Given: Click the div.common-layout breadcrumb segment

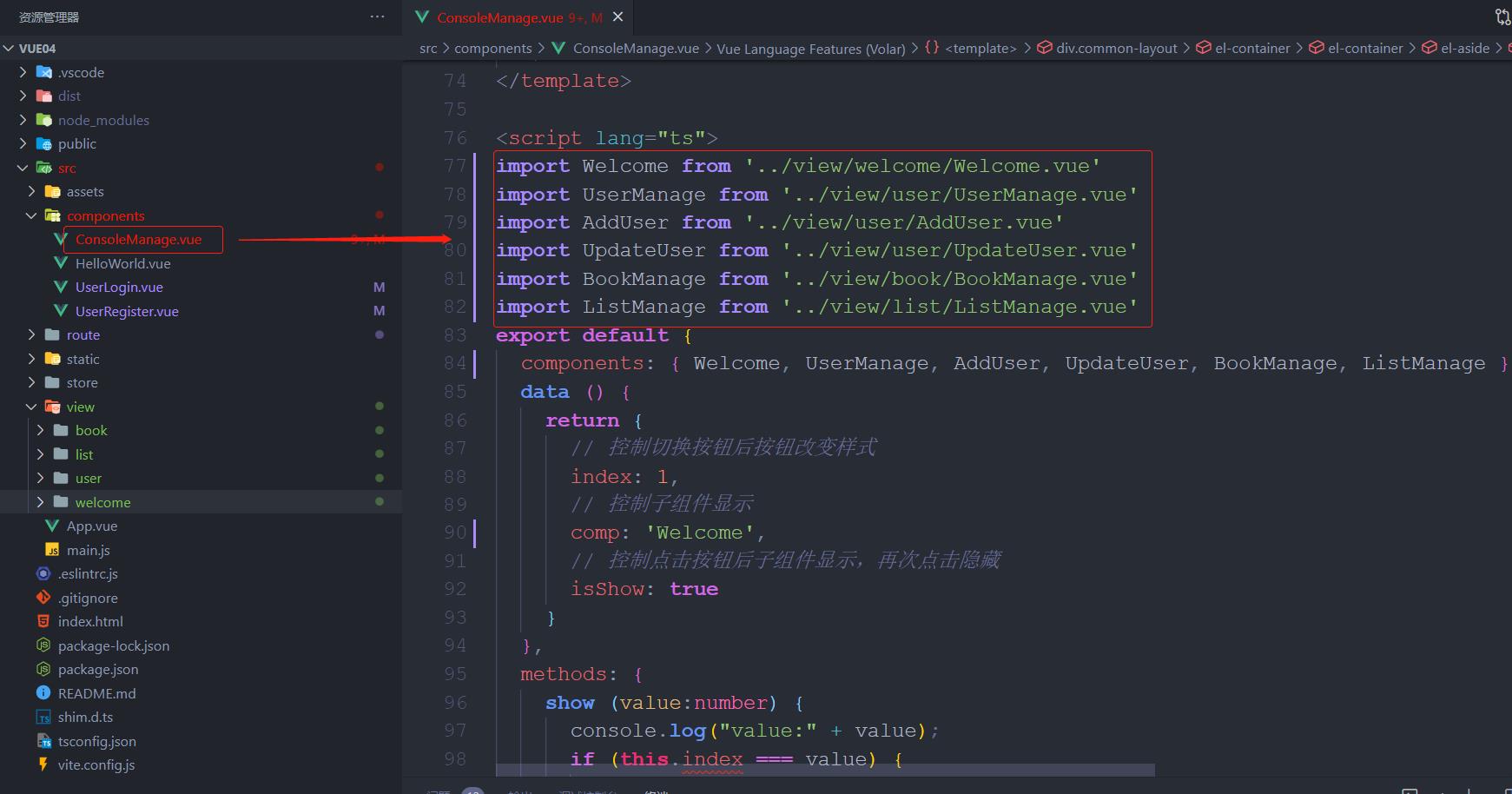Looking at the screenshot, I should 1117,49.
